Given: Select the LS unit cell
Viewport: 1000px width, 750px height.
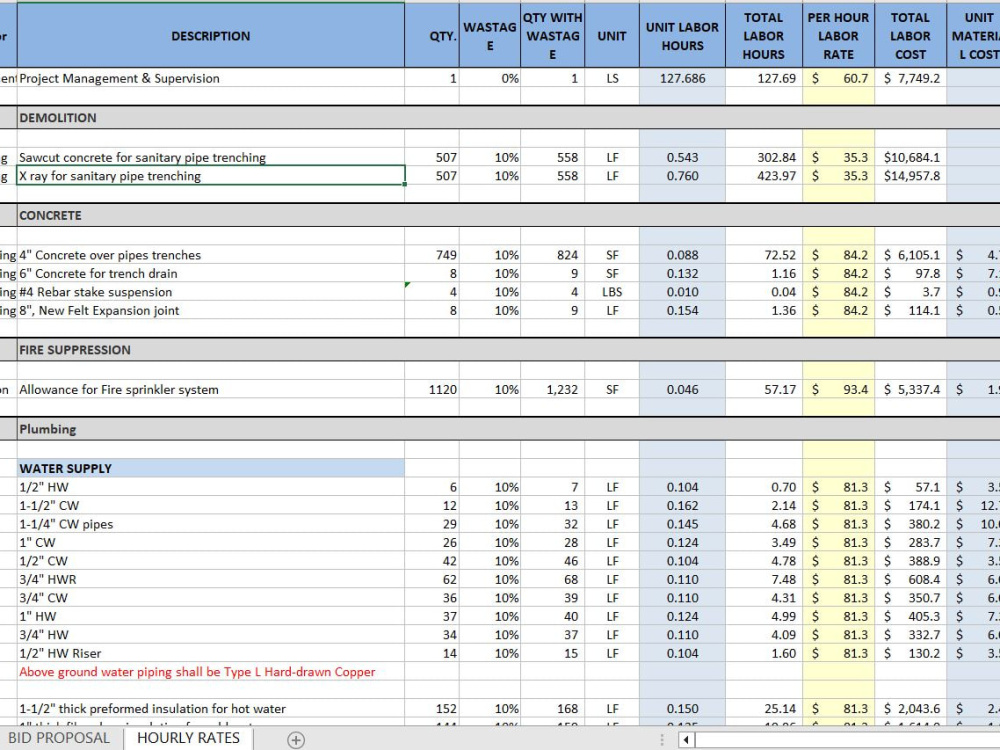Looking at the screenshot, I should [x=612, y=78].
